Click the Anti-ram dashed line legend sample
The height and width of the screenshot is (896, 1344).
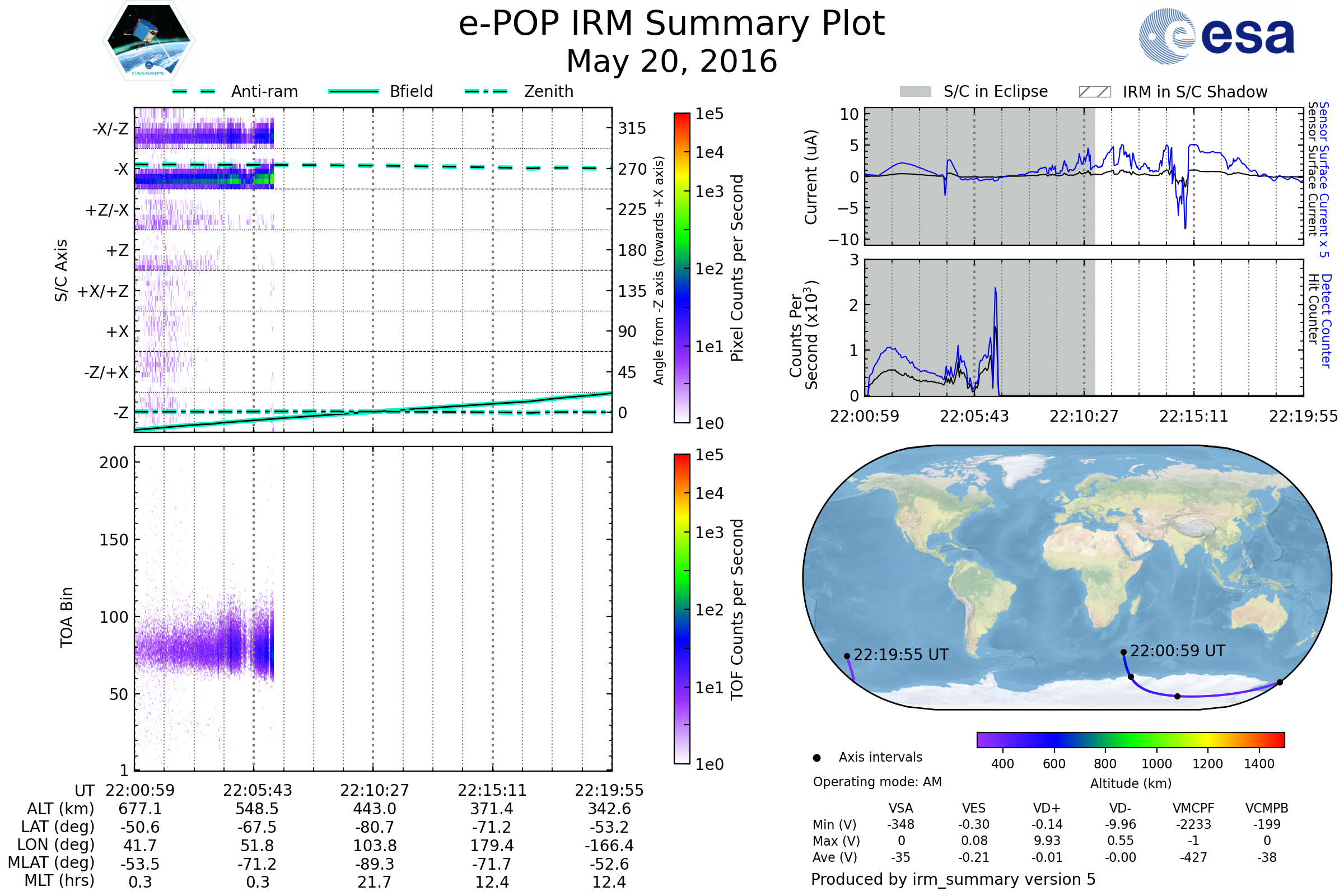pos(194,91)
